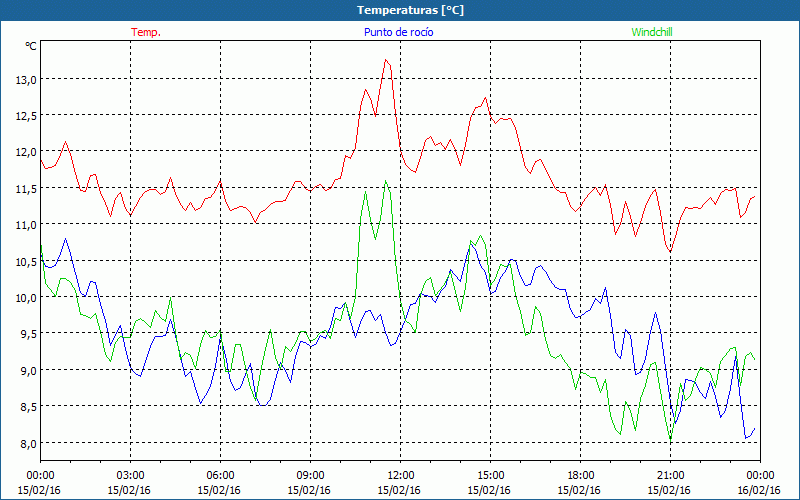The width and height of the screenshot is (800, 500).
Task: Click the green windchill minimum at 21:00
Action: tap(670, 439)
